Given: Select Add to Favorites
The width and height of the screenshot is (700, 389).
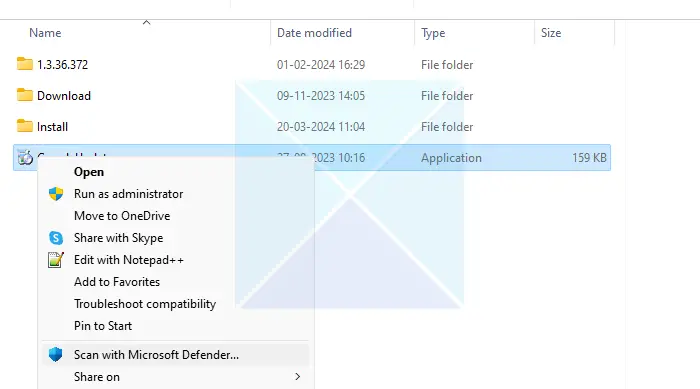Looking at the screenshot, I should pos(117,282).
